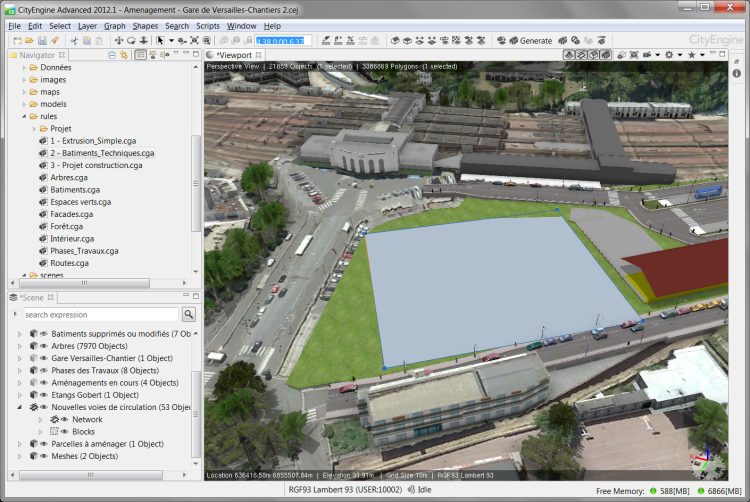Open the Layer menu
This screenshot has width=750, height=502.
click(87, 26)
